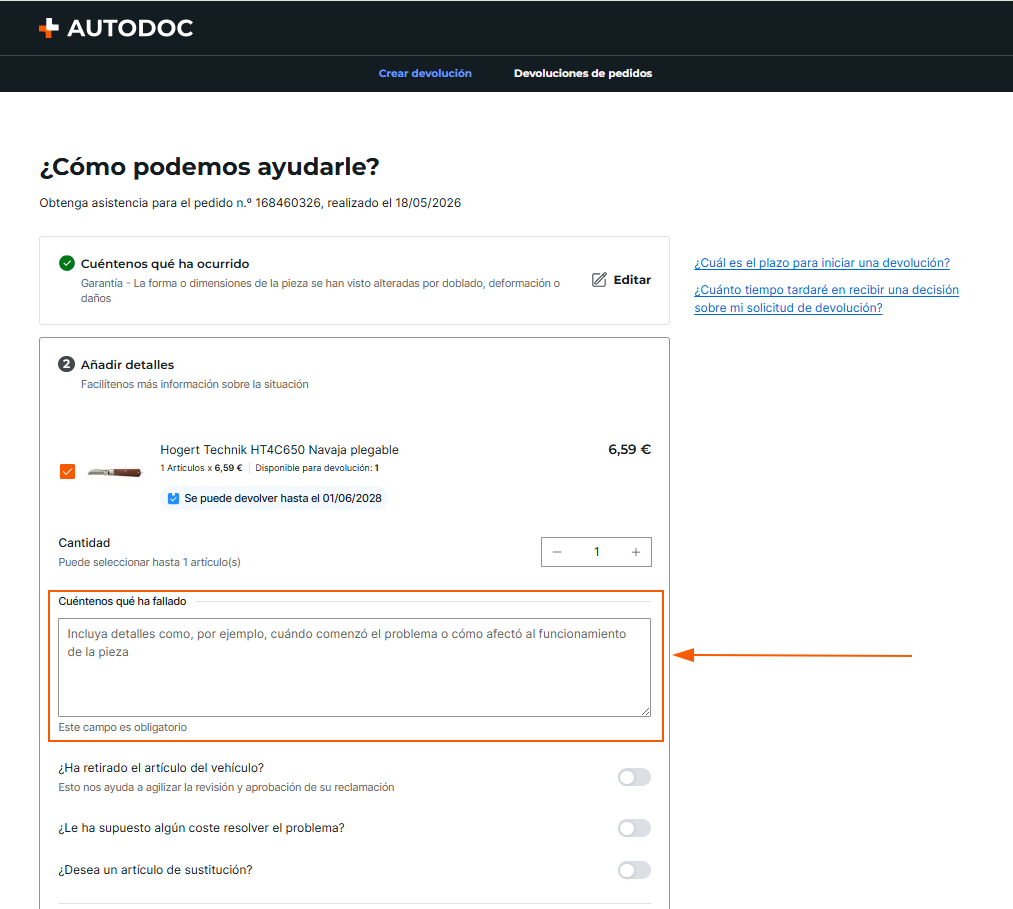
Task: Open '¿Cuál es el plazo para iniciar' link
Action: click(x=822, y=263)
